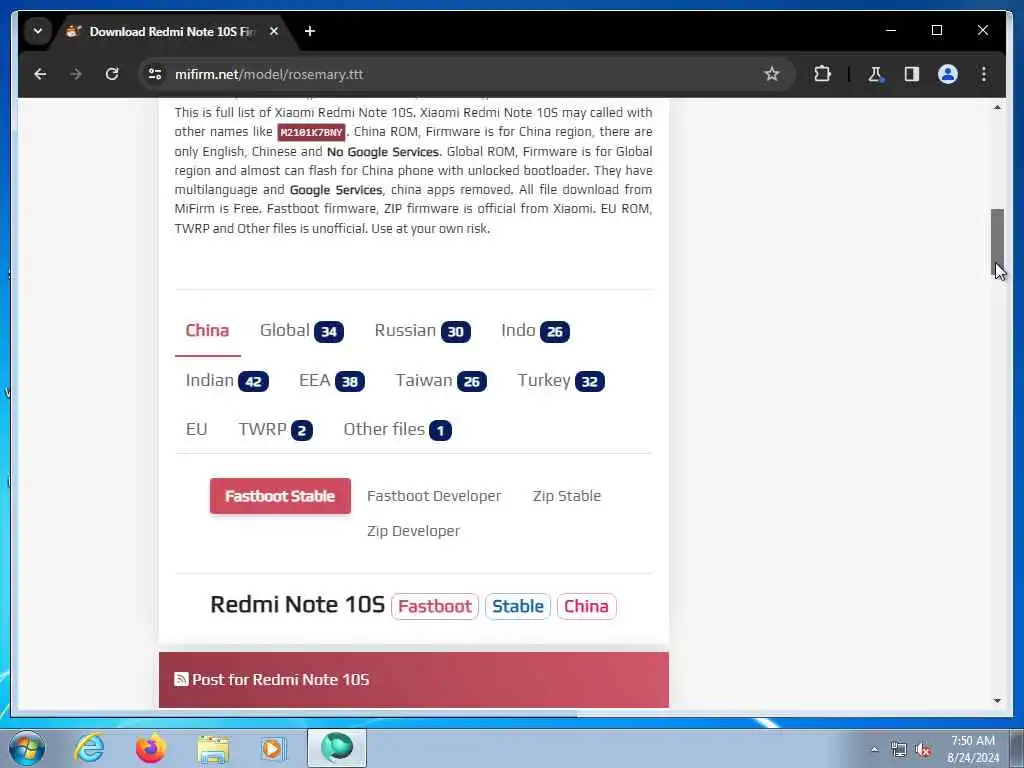Image resolution: width=1024 pixels, height=768 pixels.
Task: Bookmark this page with the star icon
Action: [x=772, y=74]
